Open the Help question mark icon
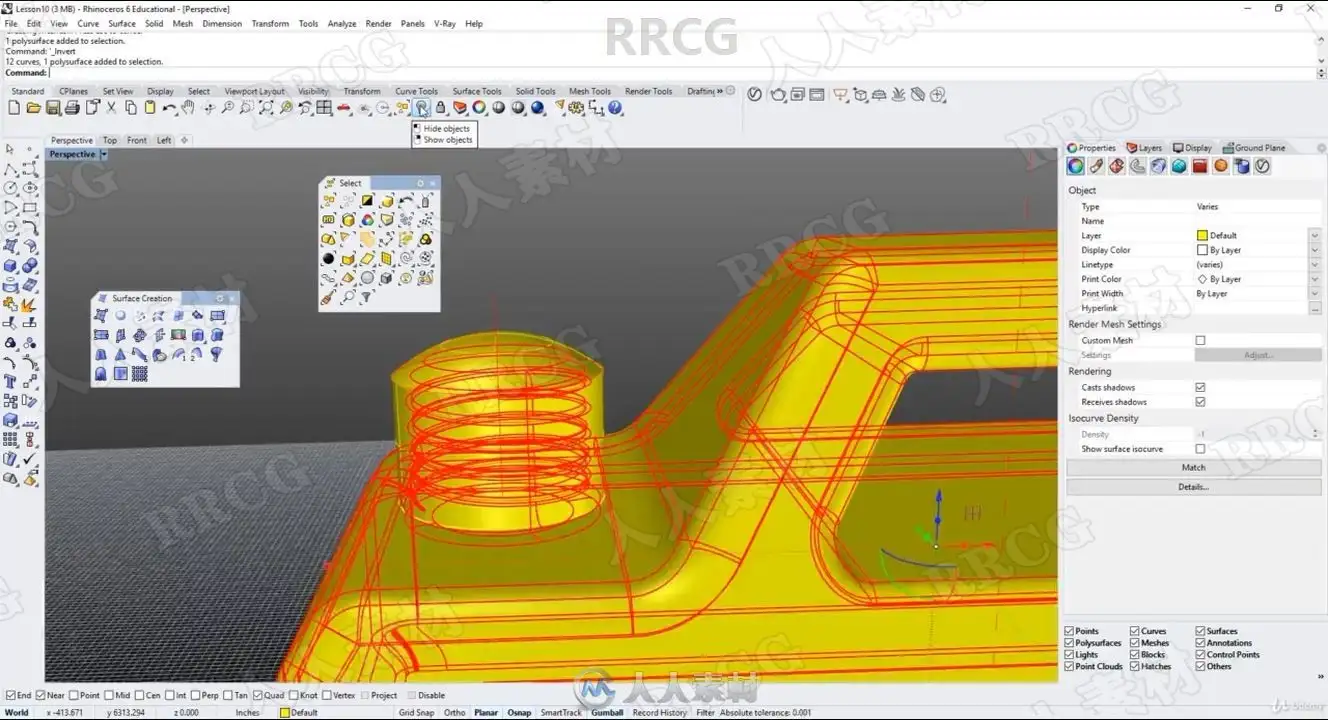Screen dimensions: 1328x720 tap(615, 108)
